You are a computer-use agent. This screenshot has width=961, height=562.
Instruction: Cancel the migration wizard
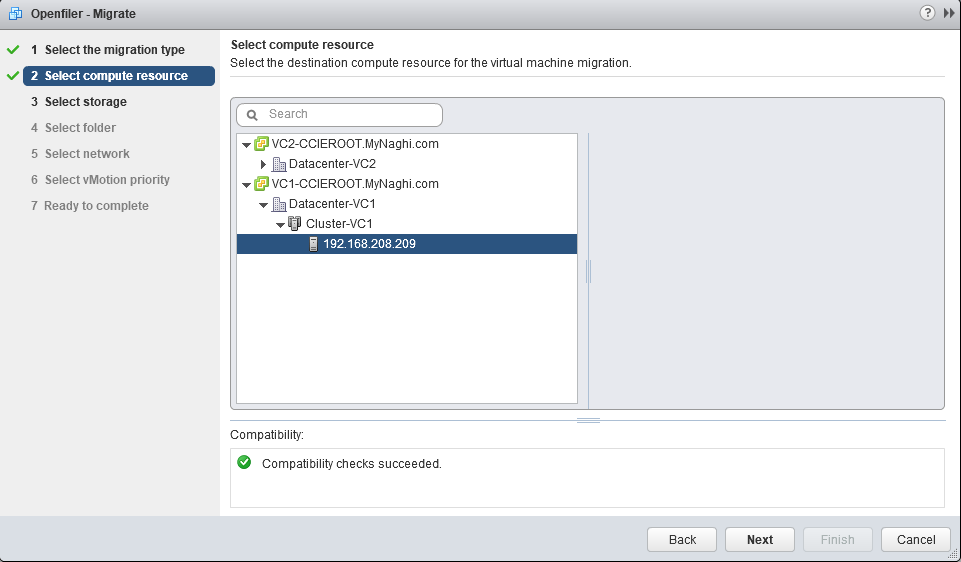(x=916, y=540)
